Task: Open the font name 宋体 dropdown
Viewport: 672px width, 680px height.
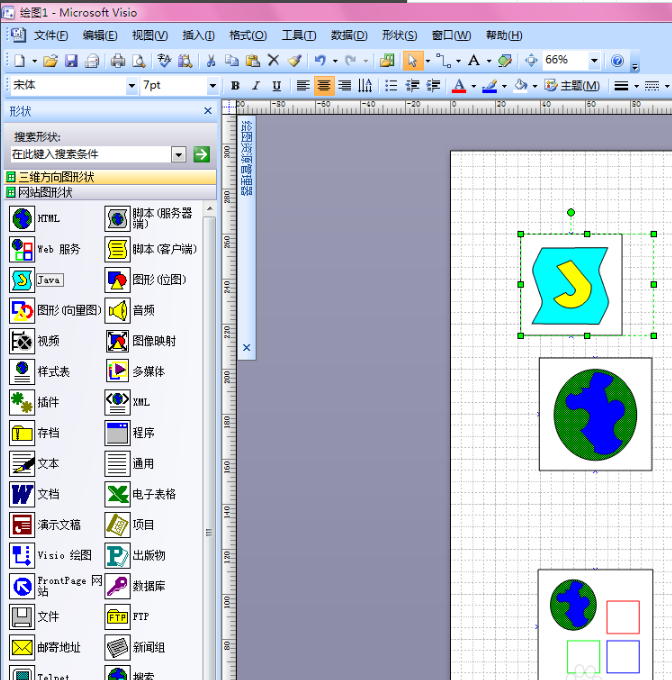Action: 131,86
